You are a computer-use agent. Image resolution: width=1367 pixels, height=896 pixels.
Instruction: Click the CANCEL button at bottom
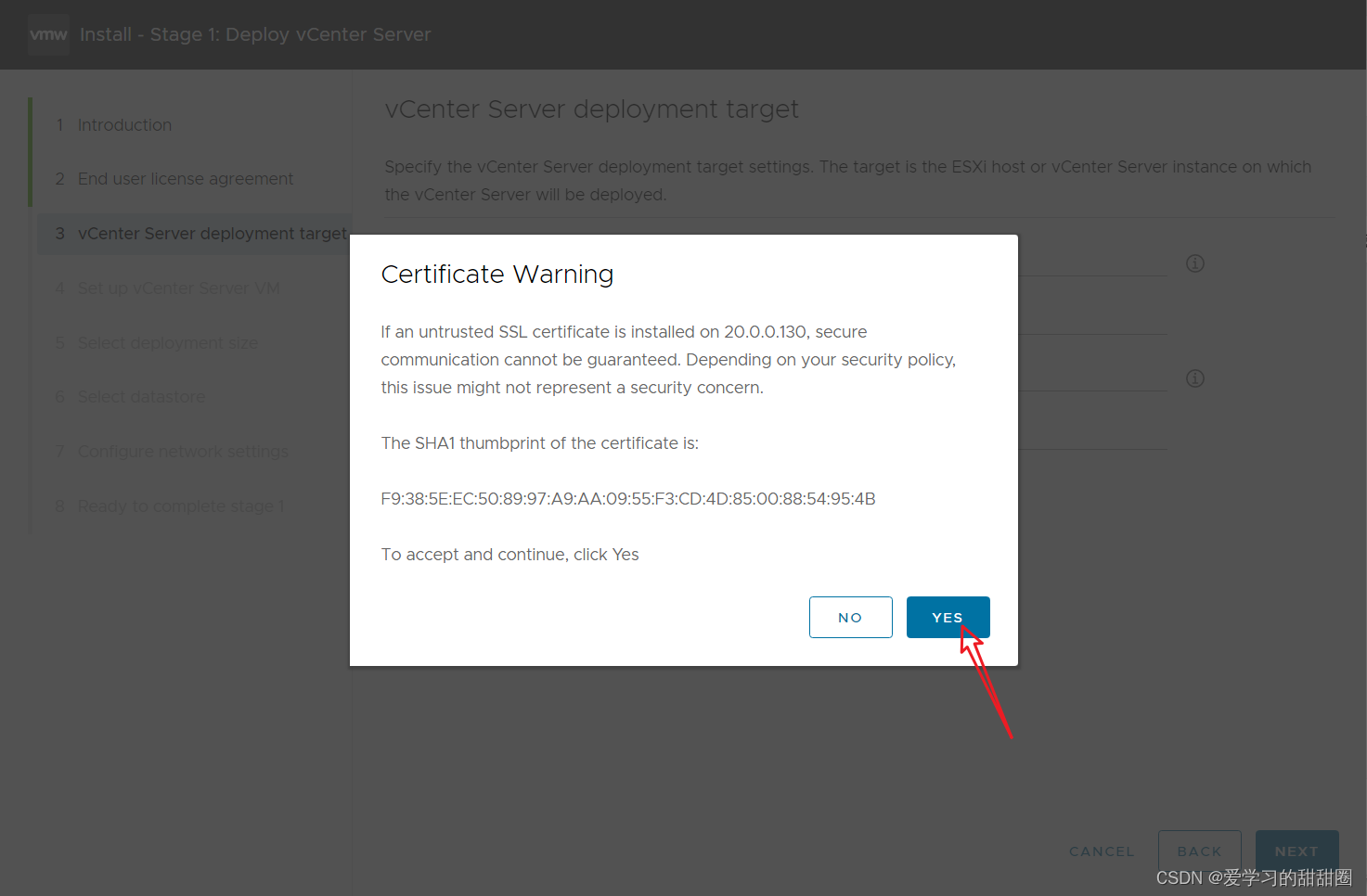(1102, 851)
